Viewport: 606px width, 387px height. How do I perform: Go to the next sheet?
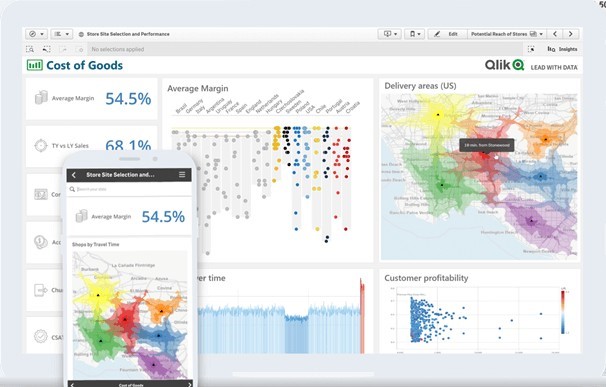[570, 34]
